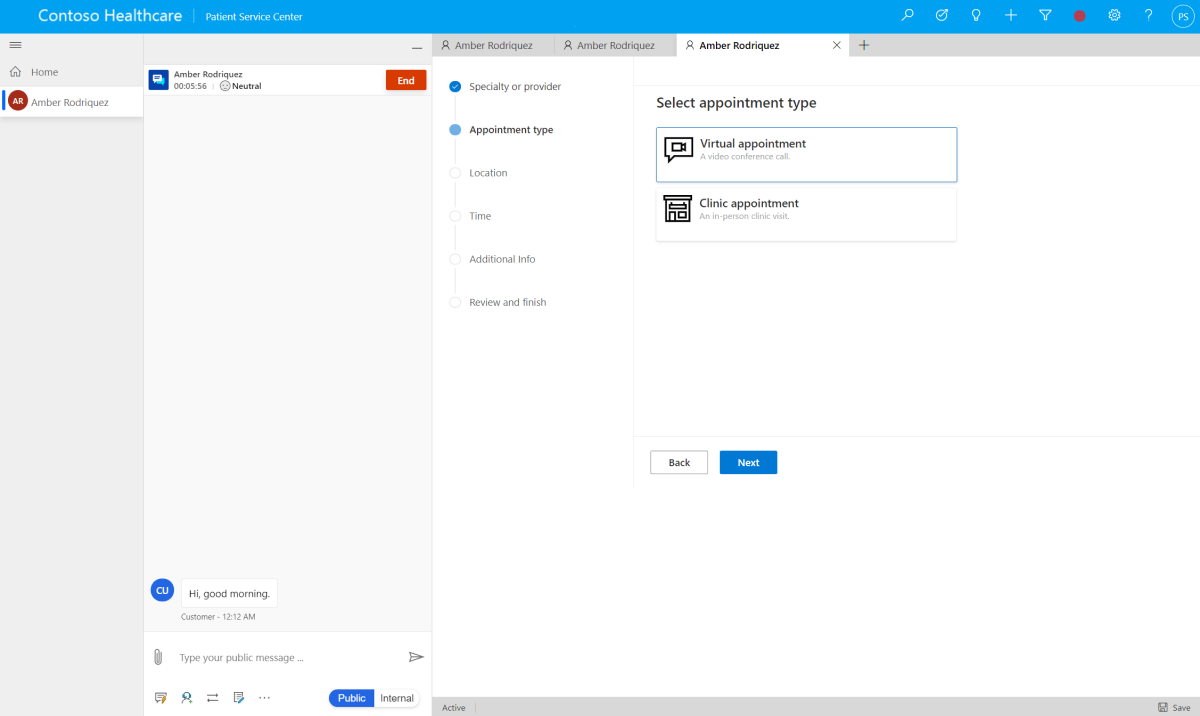Open quick replies icon
This screenshot has width=1200, height=716.
[160, 698]
